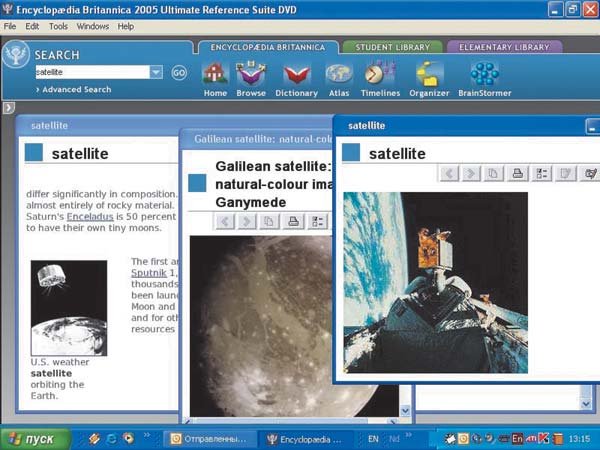Open the File menu
Viewport: 600px width, 450px height.
pyautogui.click(x=10, y=26)
